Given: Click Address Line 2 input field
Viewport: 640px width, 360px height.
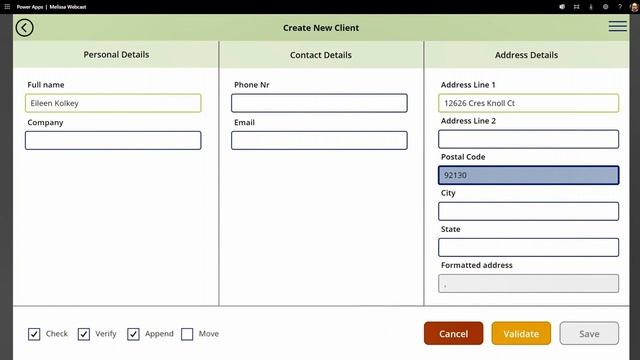Looking at the screenshot, I should tap(529, 139).
